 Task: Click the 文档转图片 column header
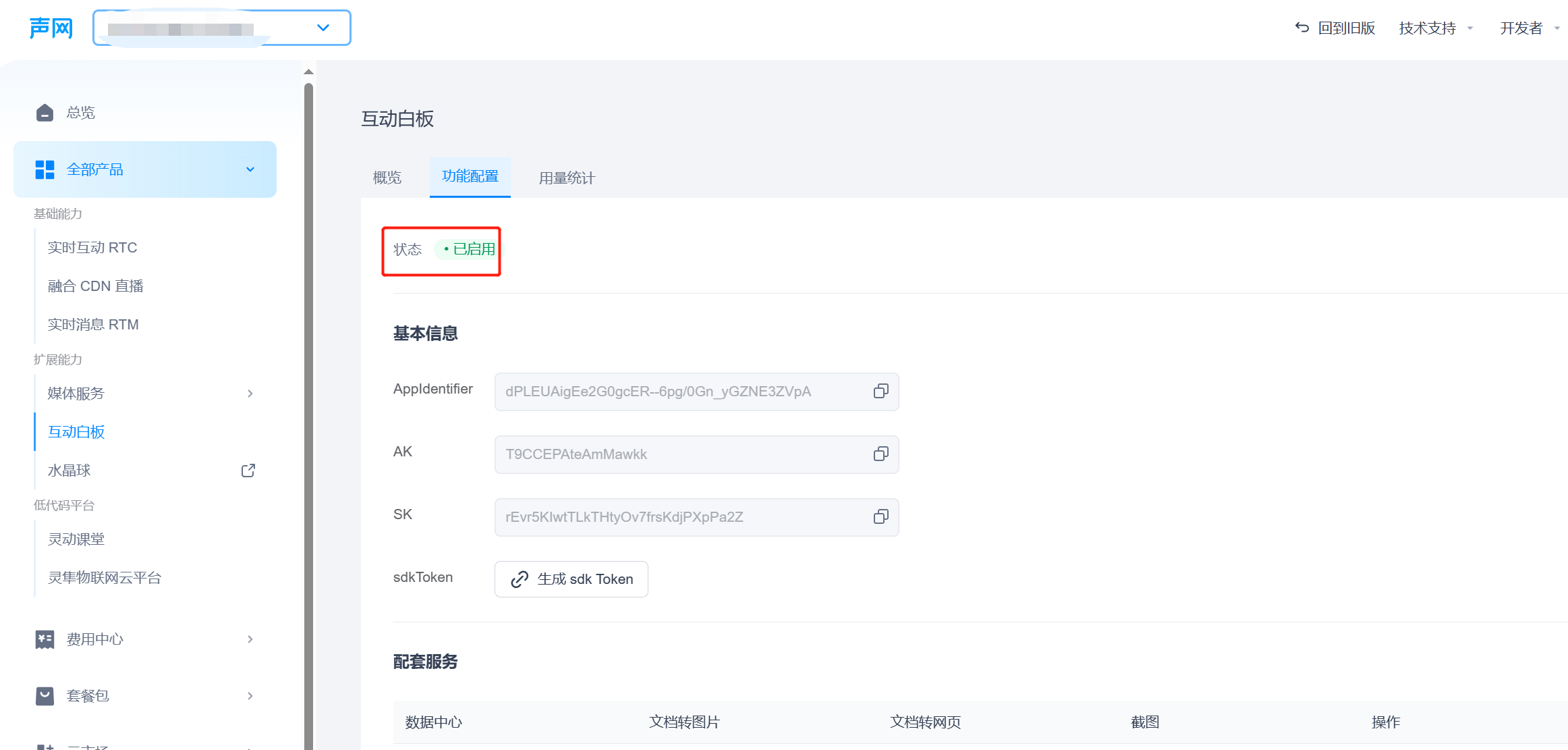(x=684, y=722)
